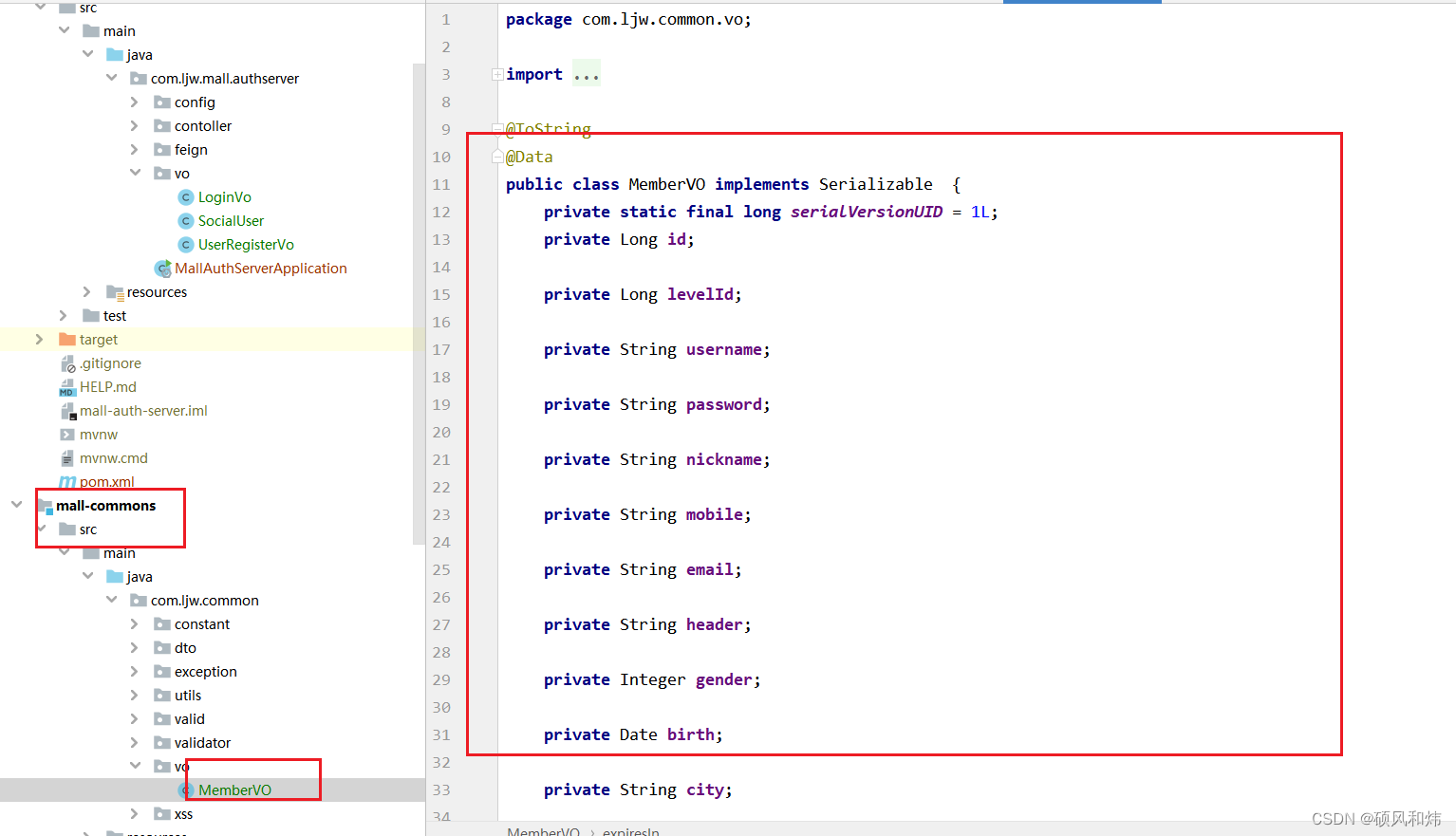Expand the folded import statements
This screenshot has height=836, width=1456.
tap(497, 74)
